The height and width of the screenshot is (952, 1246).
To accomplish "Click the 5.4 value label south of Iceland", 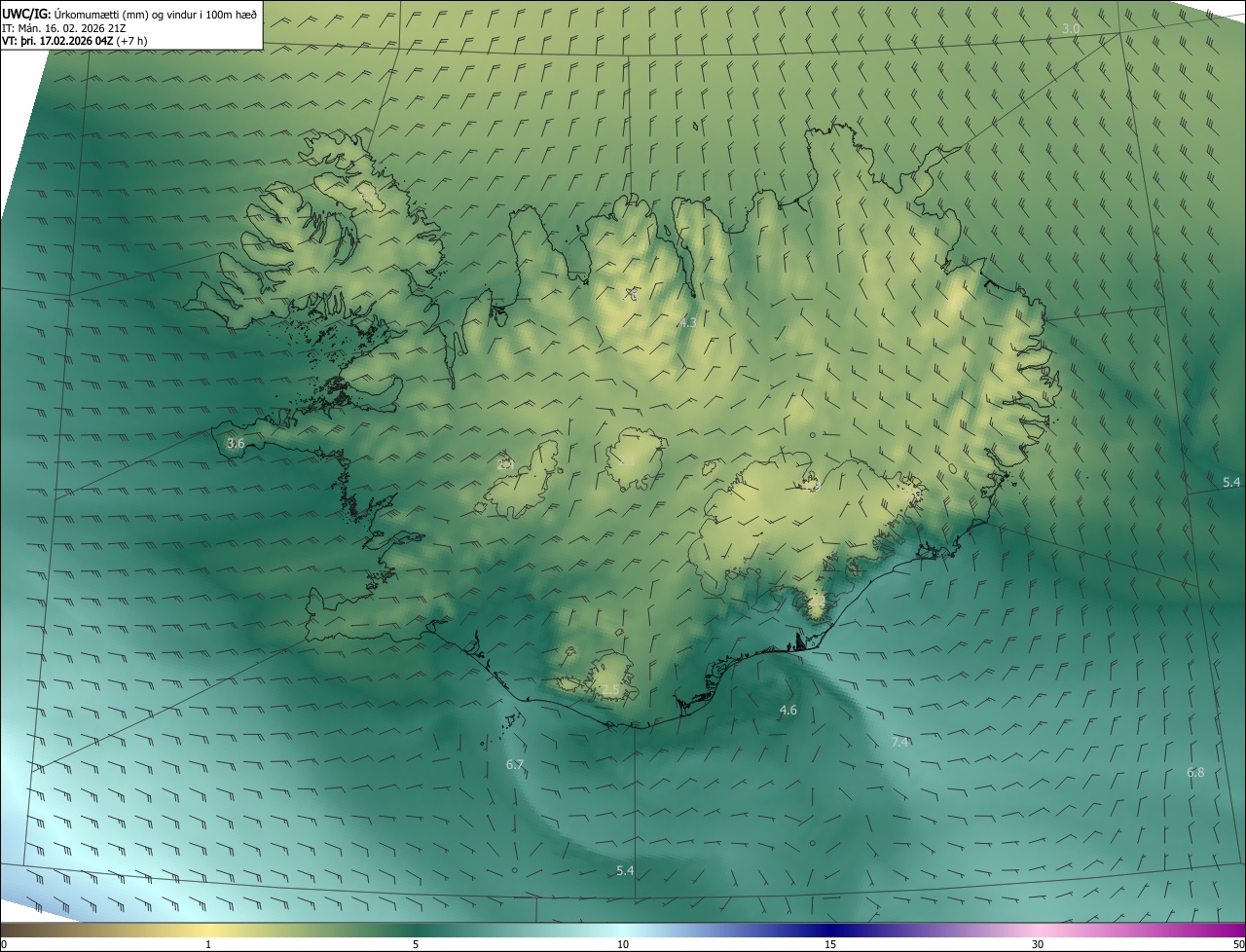I will tap(625, 870).
